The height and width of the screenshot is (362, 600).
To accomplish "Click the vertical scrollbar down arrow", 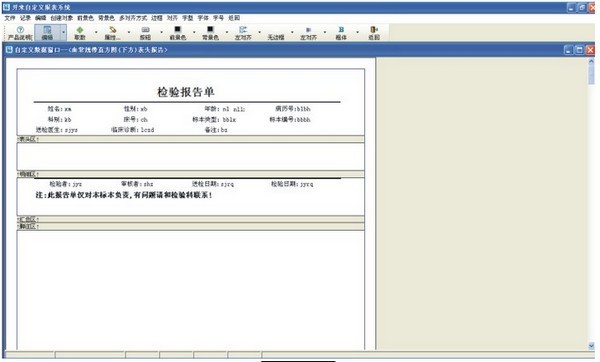I will pos(591,346).
